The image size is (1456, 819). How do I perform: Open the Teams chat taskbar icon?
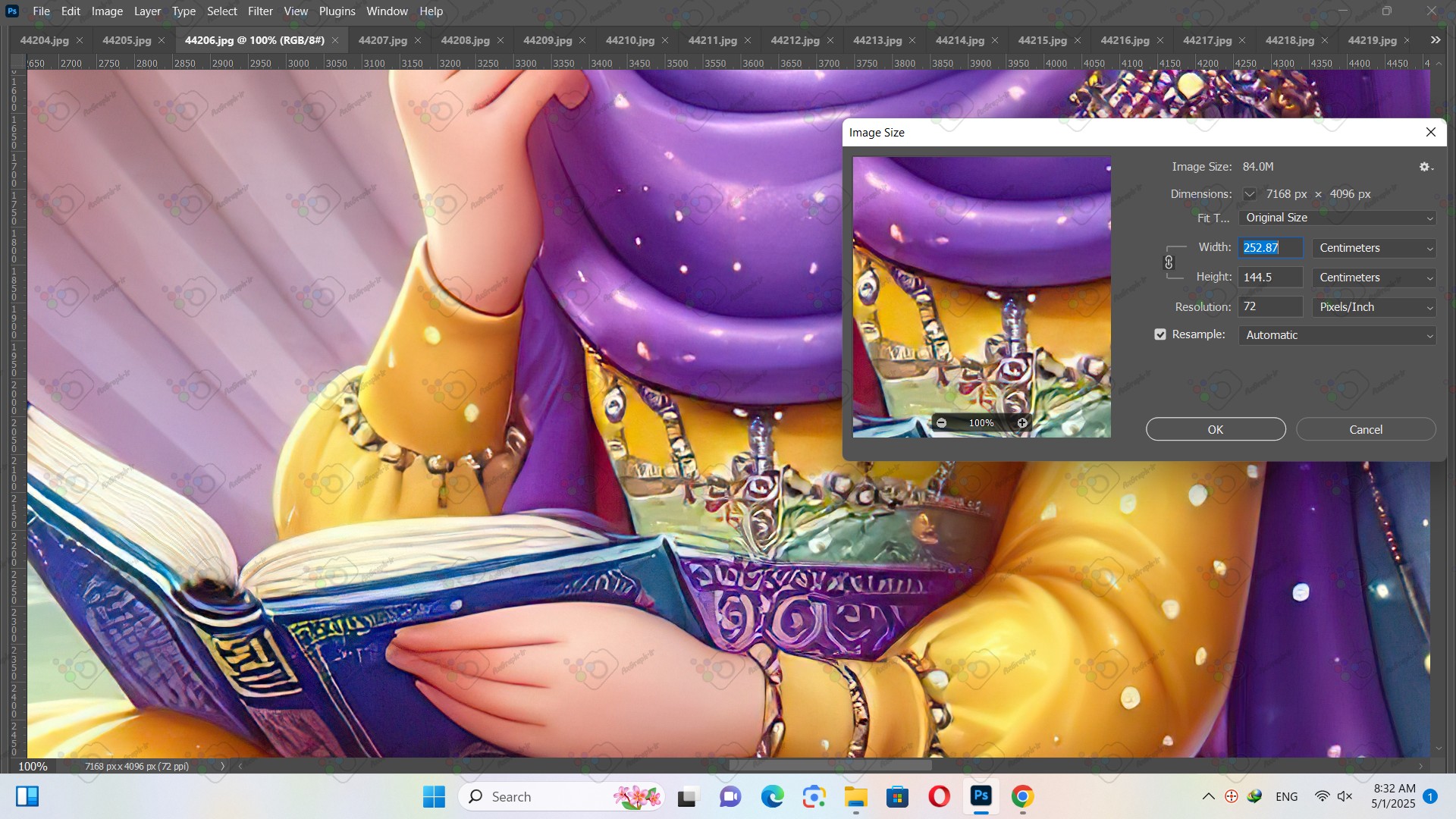tap(730, 796)
